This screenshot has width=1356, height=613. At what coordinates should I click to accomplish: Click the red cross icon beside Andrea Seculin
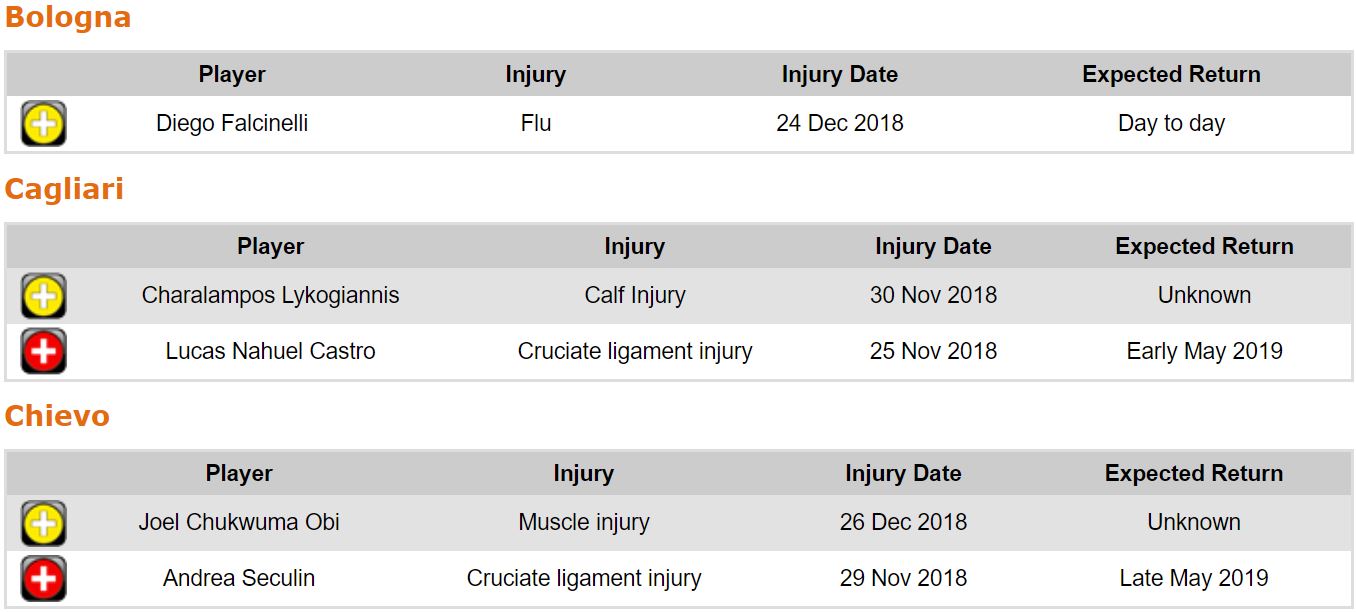tap(43, 578)
